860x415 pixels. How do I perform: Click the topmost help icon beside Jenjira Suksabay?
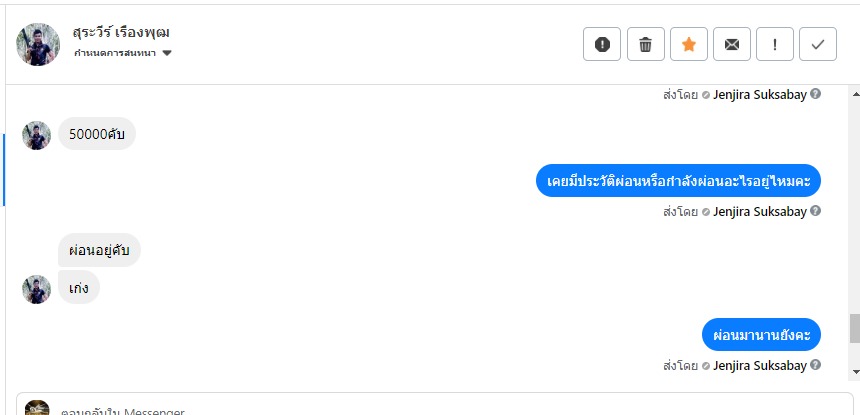(x=816, y=95)
